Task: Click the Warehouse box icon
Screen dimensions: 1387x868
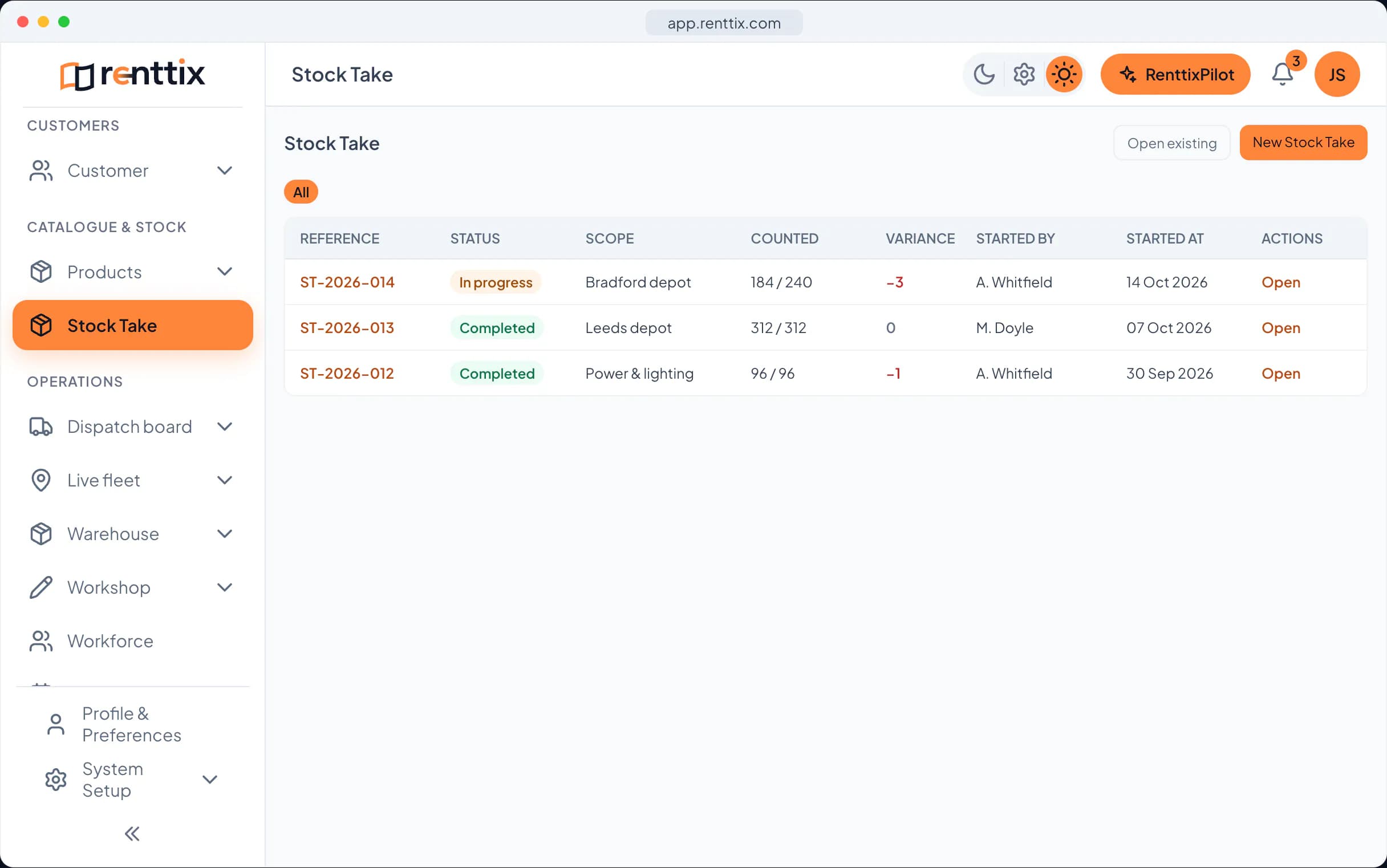Action: pyautogui.click(x=40, y=534)
